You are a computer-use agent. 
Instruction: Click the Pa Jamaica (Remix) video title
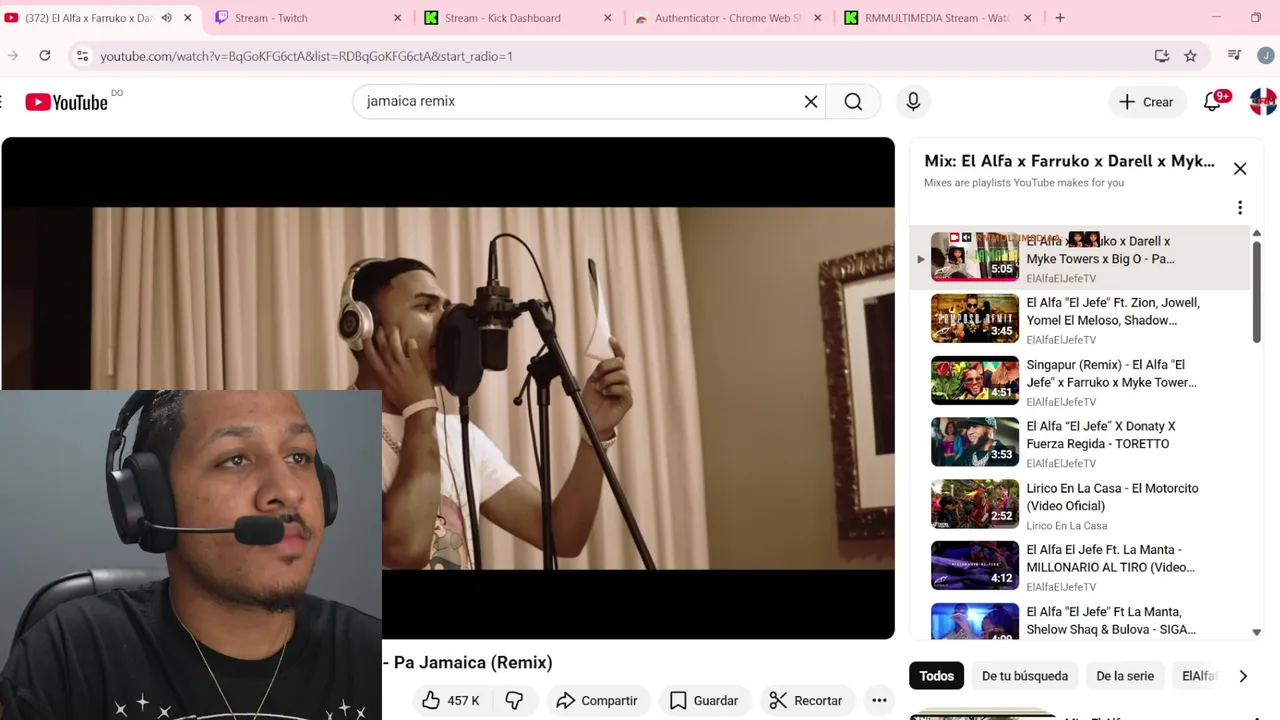468,662
